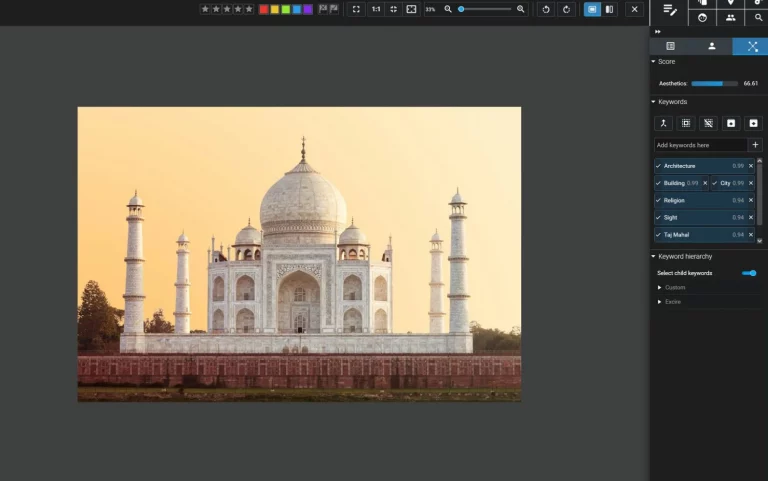This screenshot has width=768, height=481.
Task: Click the plus button to add keyword
Action: click(755, 145)
